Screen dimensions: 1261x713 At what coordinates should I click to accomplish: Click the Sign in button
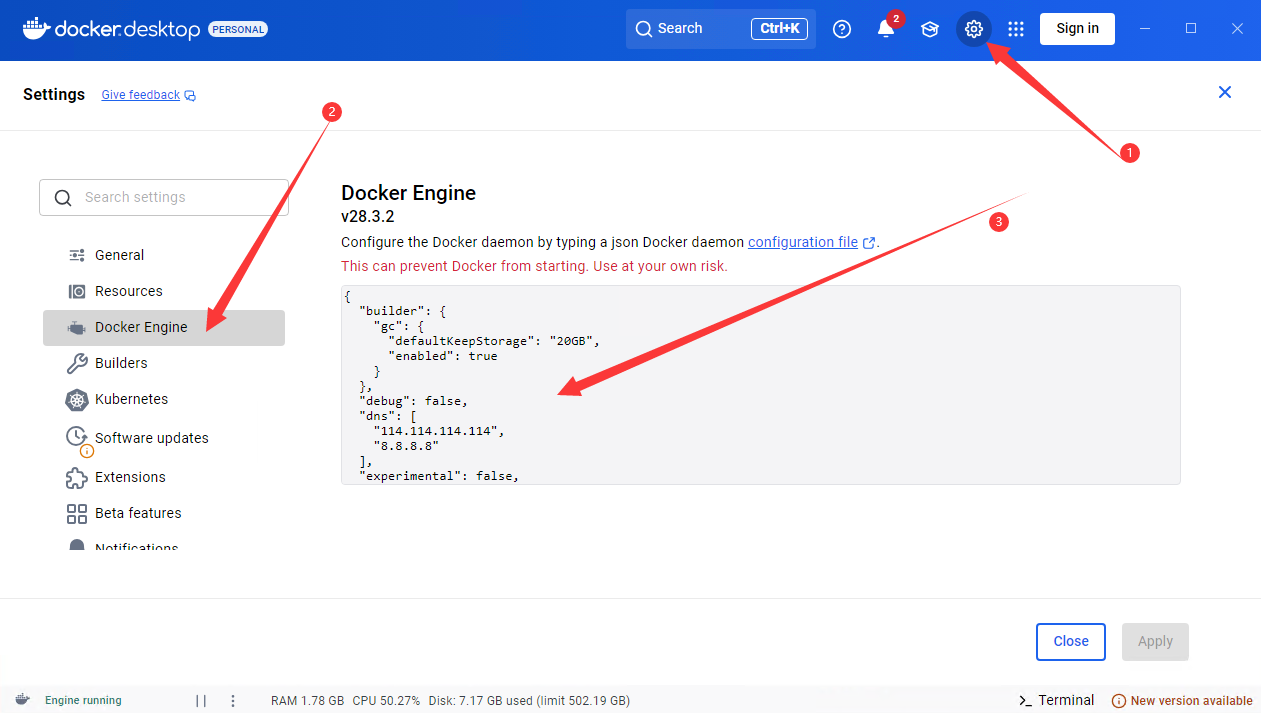[1077, 28]
